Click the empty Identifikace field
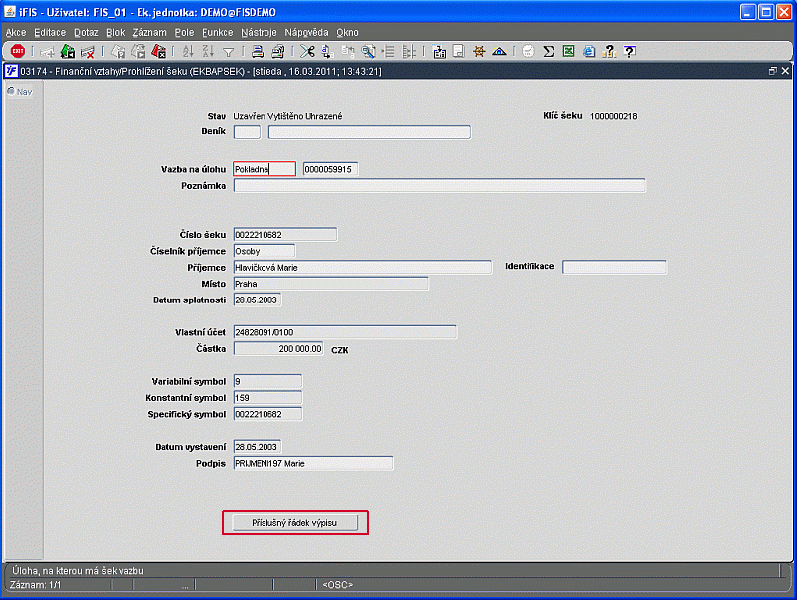The height and width of the screenshot is (600, 797). [x=614, y=267]
